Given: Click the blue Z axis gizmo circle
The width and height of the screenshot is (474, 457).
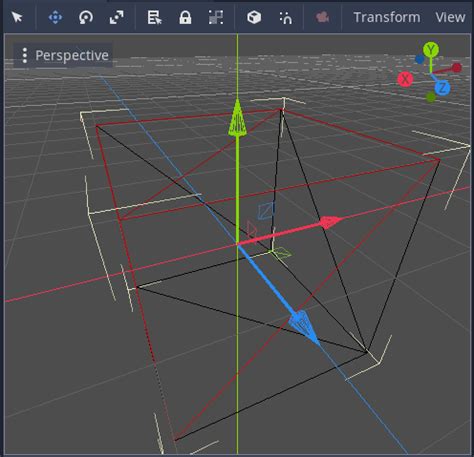Looking at the screenshot, I should coord(442,88).
